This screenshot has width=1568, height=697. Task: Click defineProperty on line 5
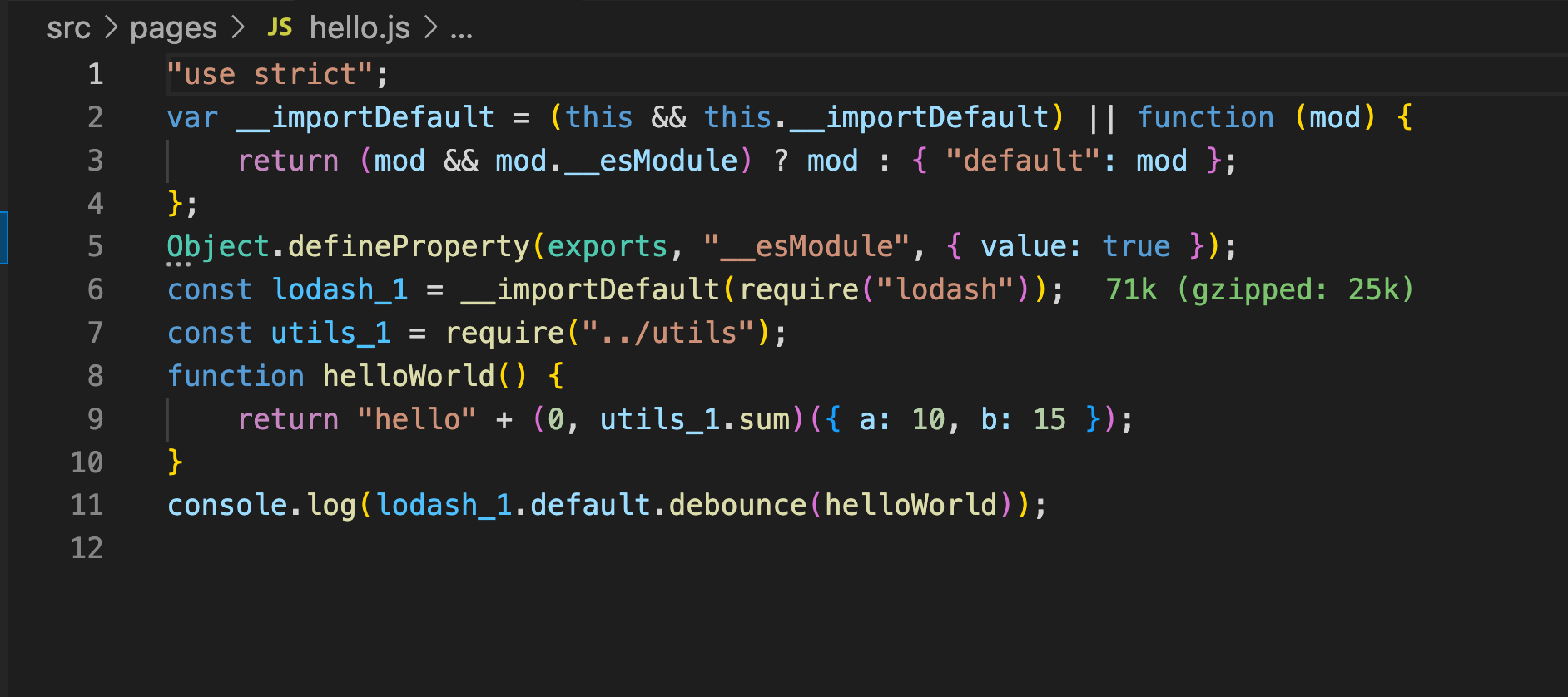coord(409,246)
